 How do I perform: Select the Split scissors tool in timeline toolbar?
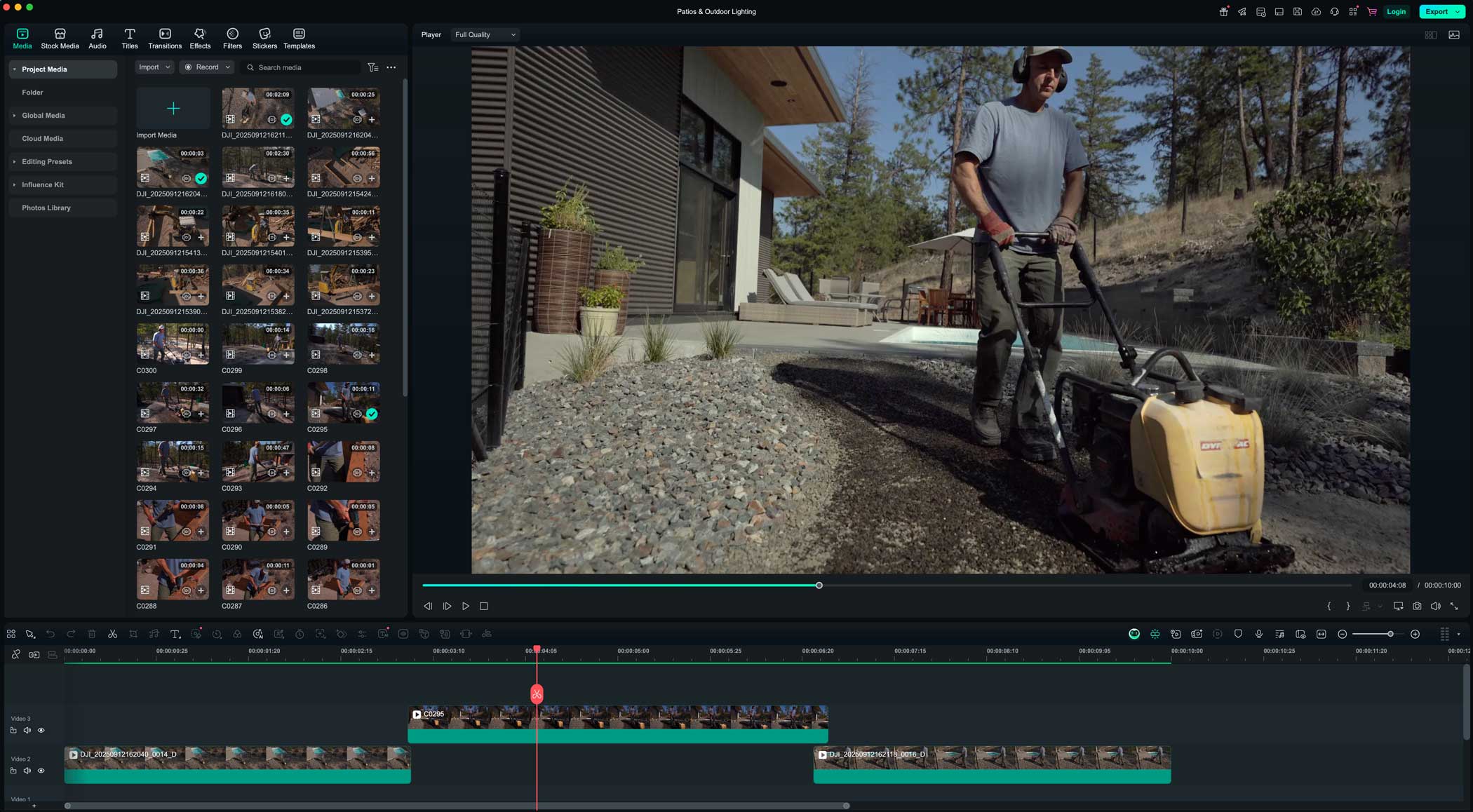point(112,634)
